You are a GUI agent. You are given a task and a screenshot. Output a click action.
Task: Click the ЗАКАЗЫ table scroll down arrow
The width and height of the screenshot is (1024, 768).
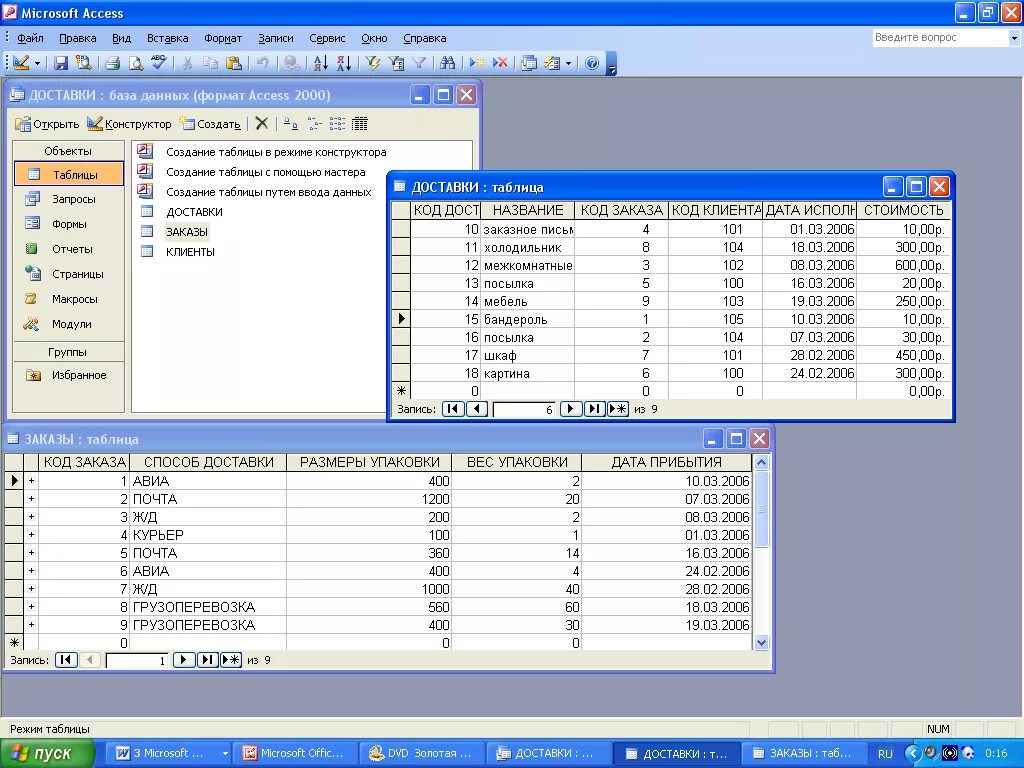(x=761, y=643)
